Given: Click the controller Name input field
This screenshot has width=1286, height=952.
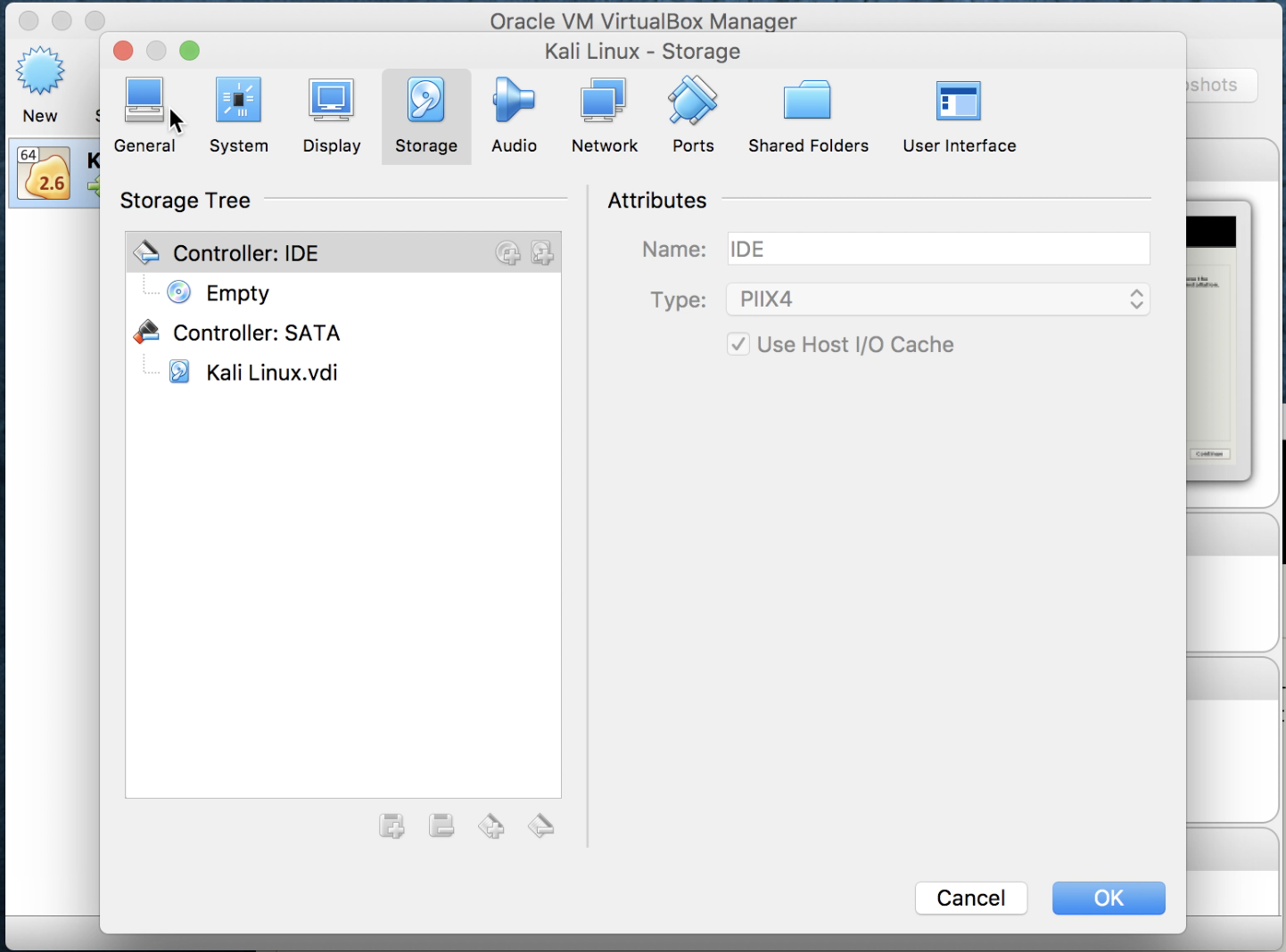Looking at the screenshot, I should point(938,249).
